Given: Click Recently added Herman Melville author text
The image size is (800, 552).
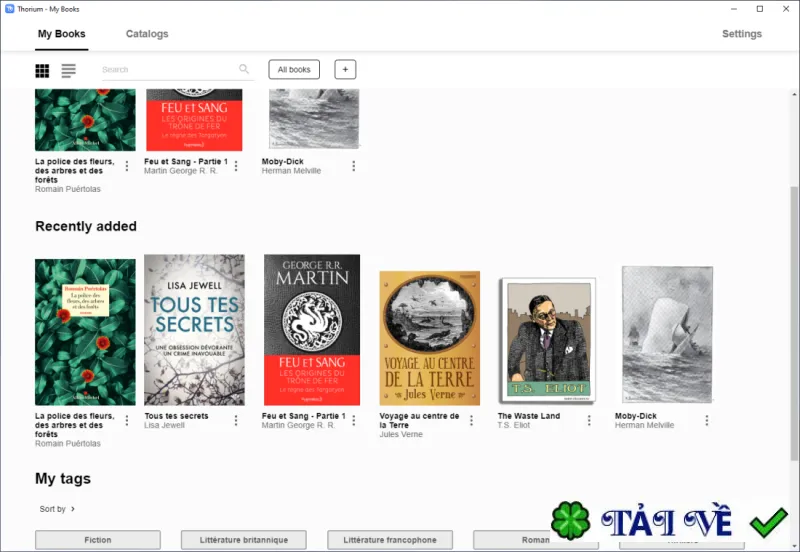Looking at the screenshot, I should [x=644, y=425].
